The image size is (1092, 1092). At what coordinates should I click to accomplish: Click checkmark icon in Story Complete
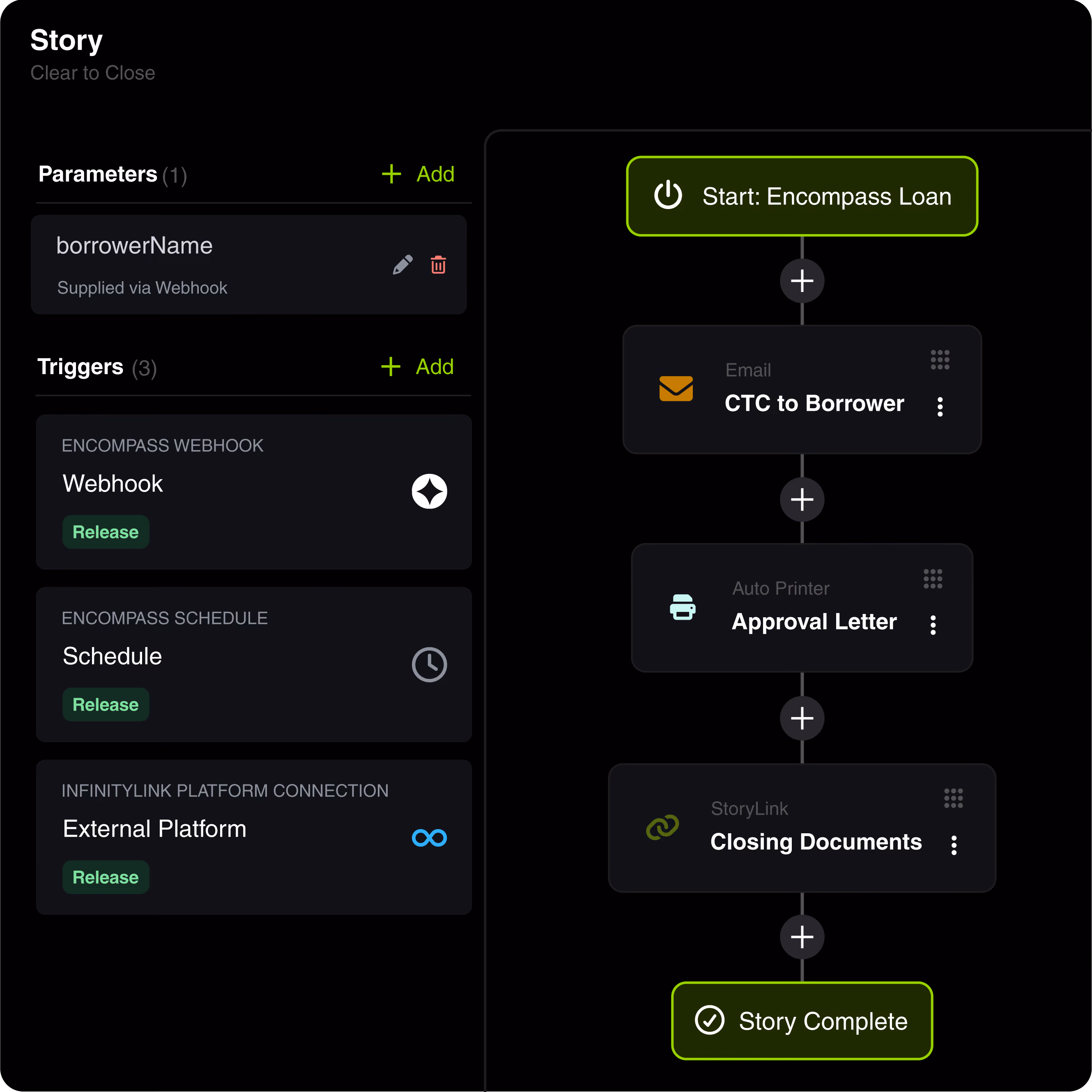pos(709,1021)
